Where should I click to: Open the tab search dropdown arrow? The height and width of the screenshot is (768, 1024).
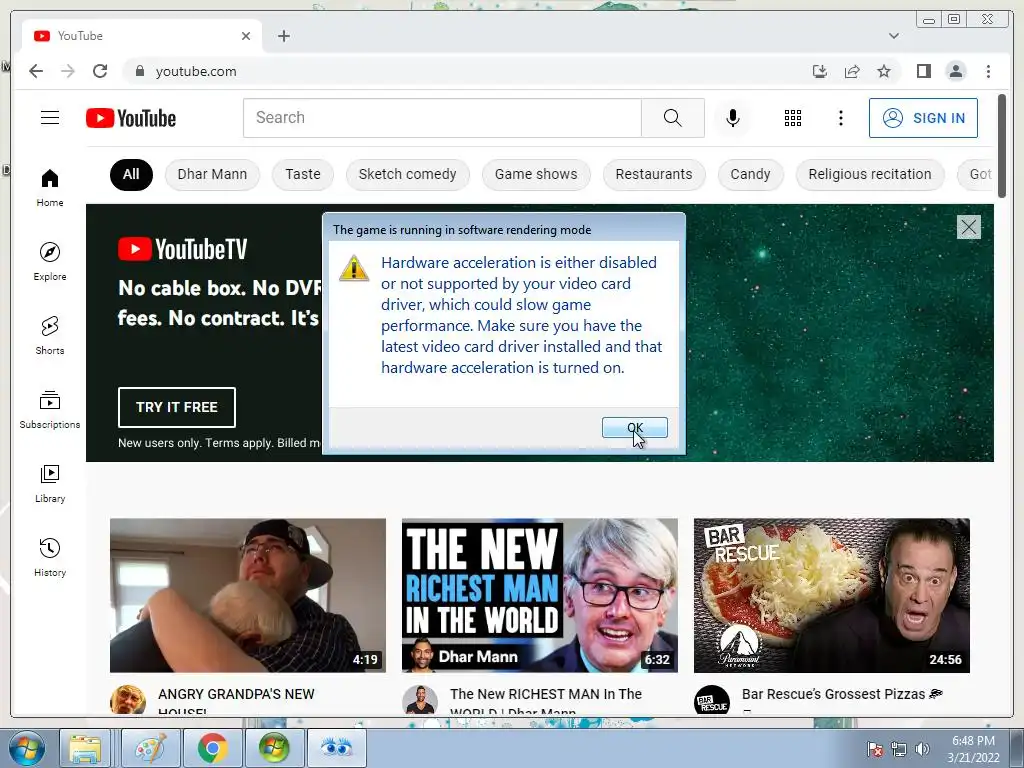(893, 36)
